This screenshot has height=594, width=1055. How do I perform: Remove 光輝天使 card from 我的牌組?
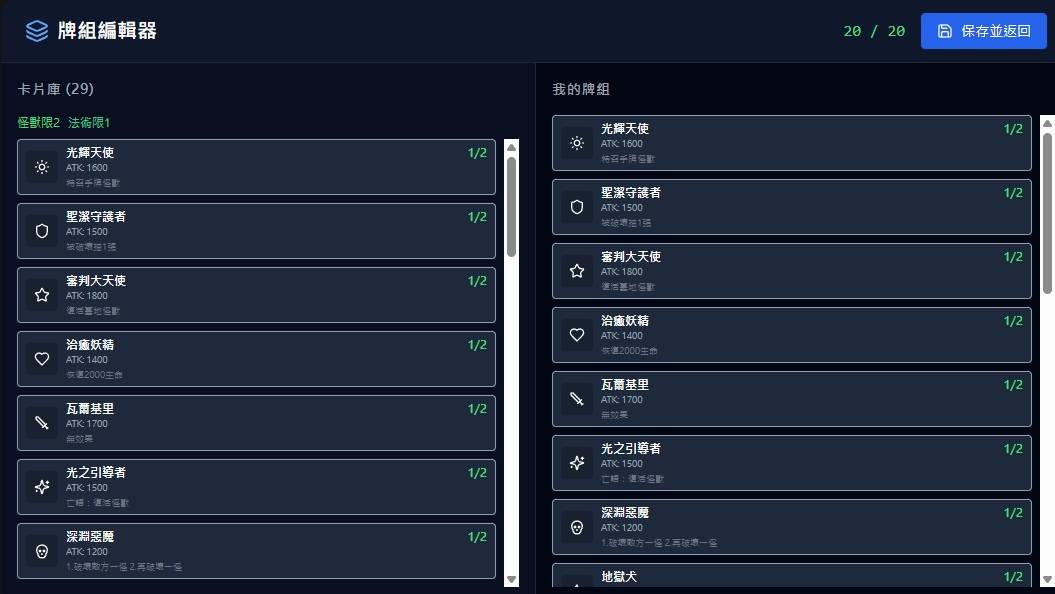[x=791, y=143]
